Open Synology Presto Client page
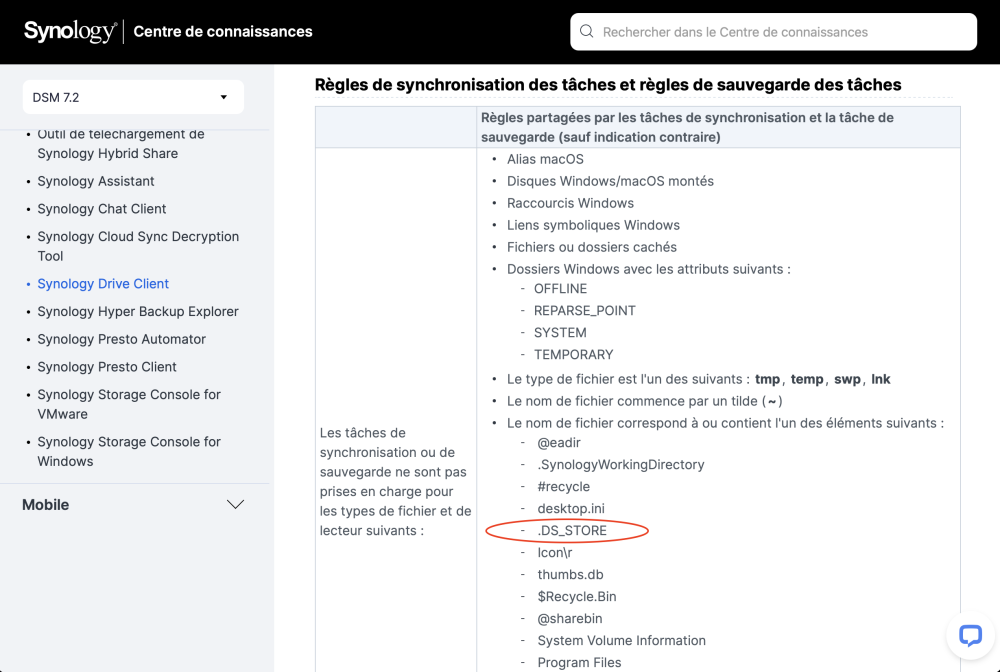The width and height of the screenshot is (1000, 672). coord(107,367)
